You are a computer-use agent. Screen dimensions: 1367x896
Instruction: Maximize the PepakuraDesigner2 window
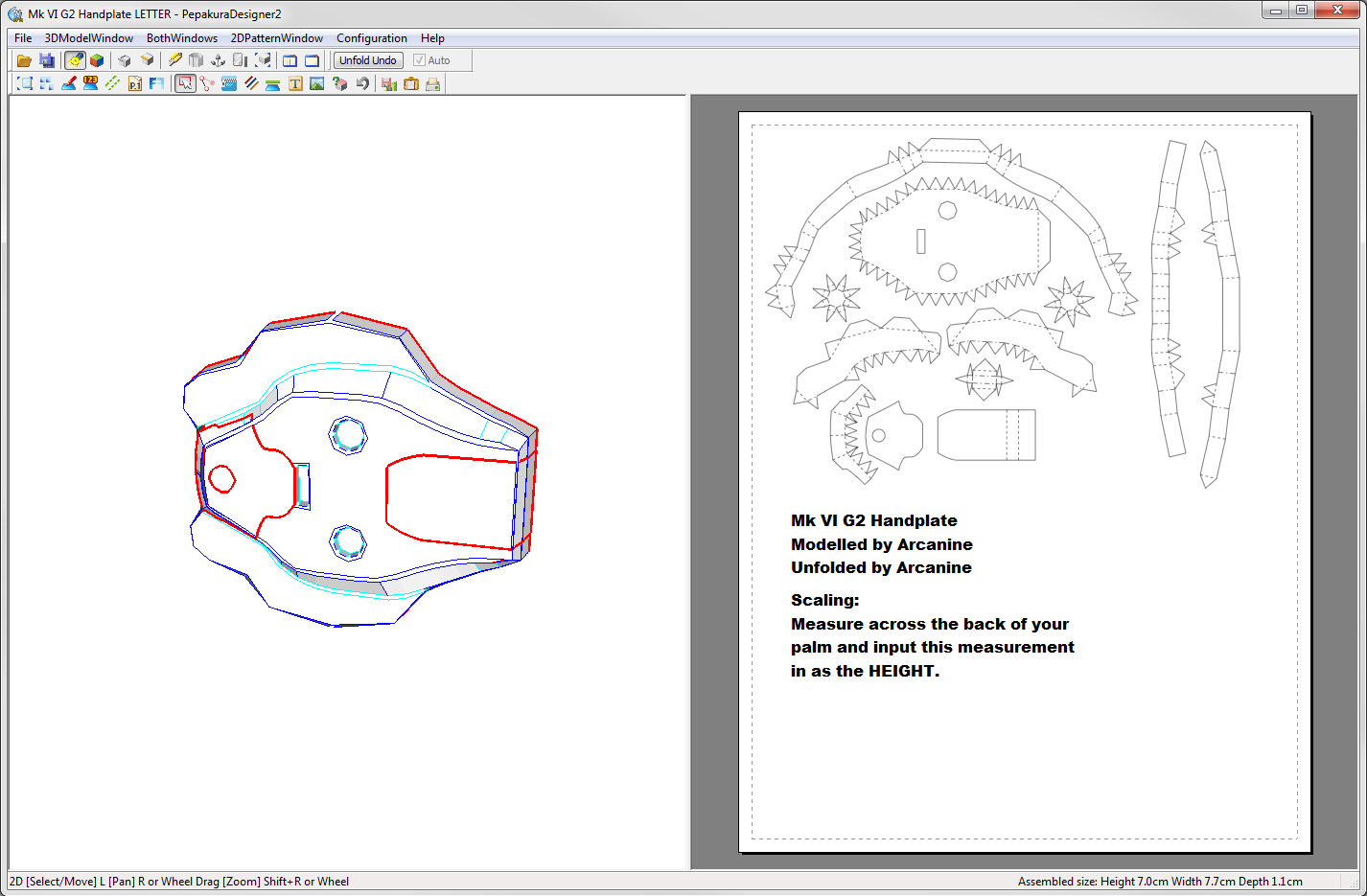click(1301, 11)
